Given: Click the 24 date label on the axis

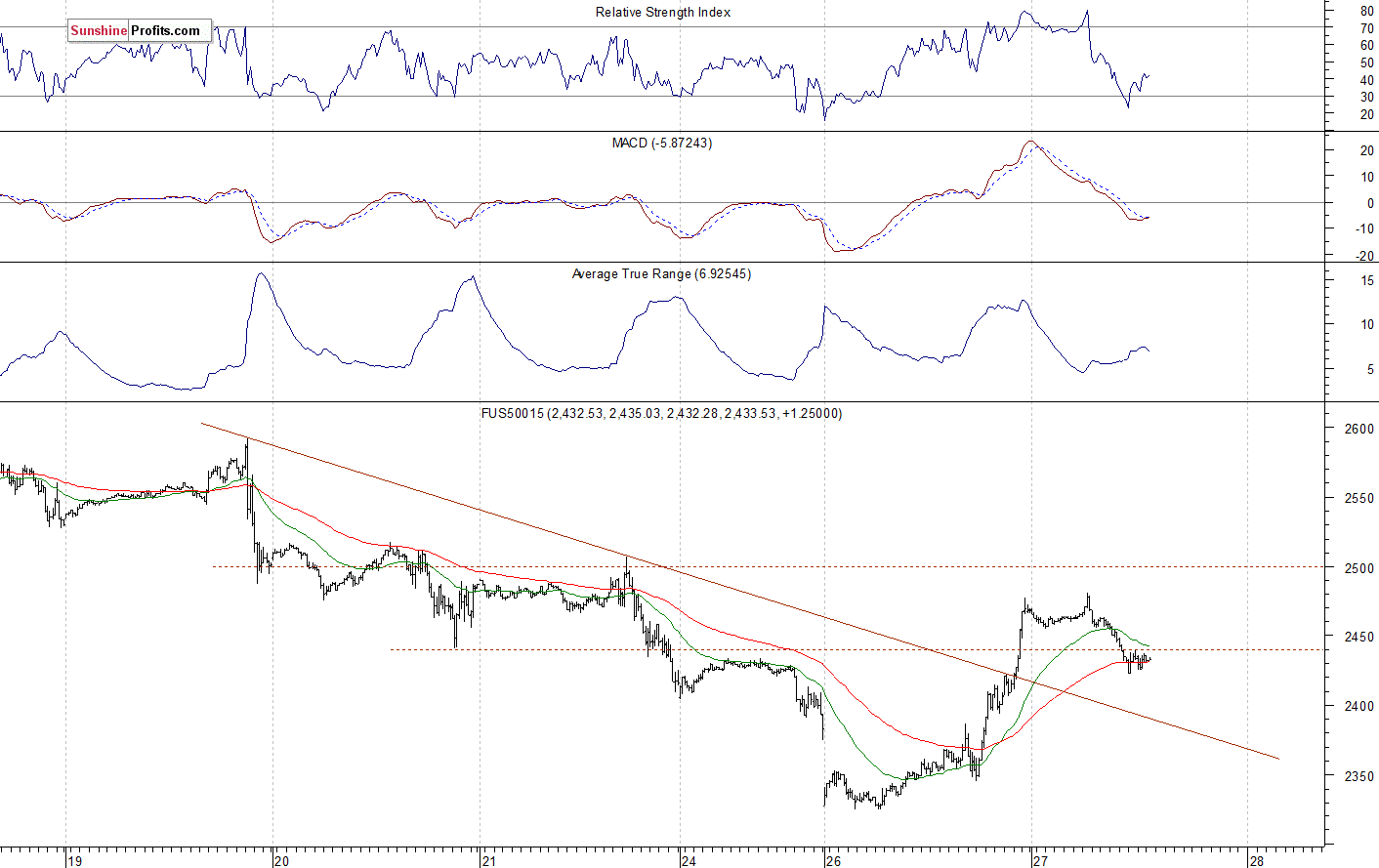Looking at the screenshot, I should 689,861.
